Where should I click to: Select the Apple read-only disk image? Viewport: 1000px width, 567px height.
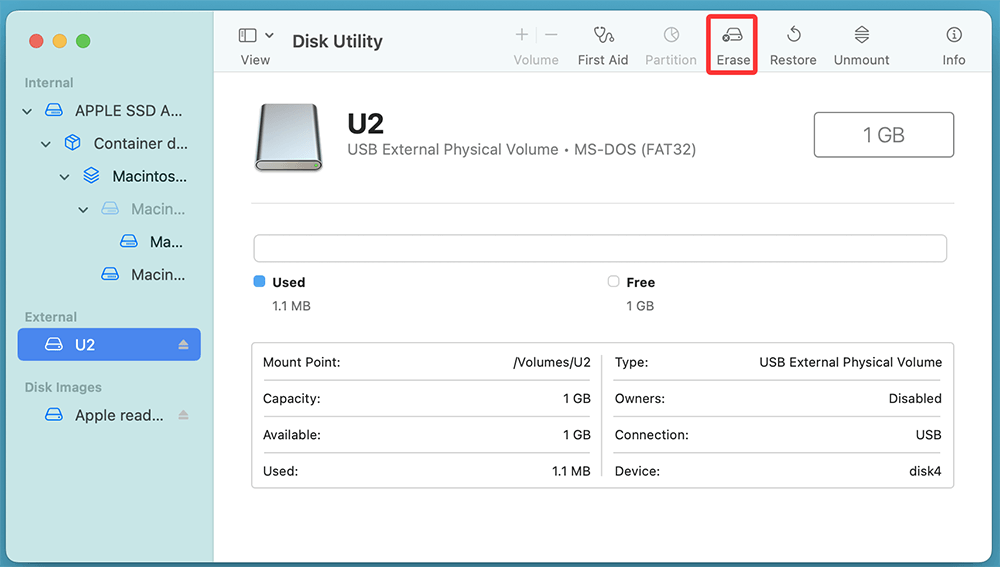pyautogui.click(x=118, y=415)
